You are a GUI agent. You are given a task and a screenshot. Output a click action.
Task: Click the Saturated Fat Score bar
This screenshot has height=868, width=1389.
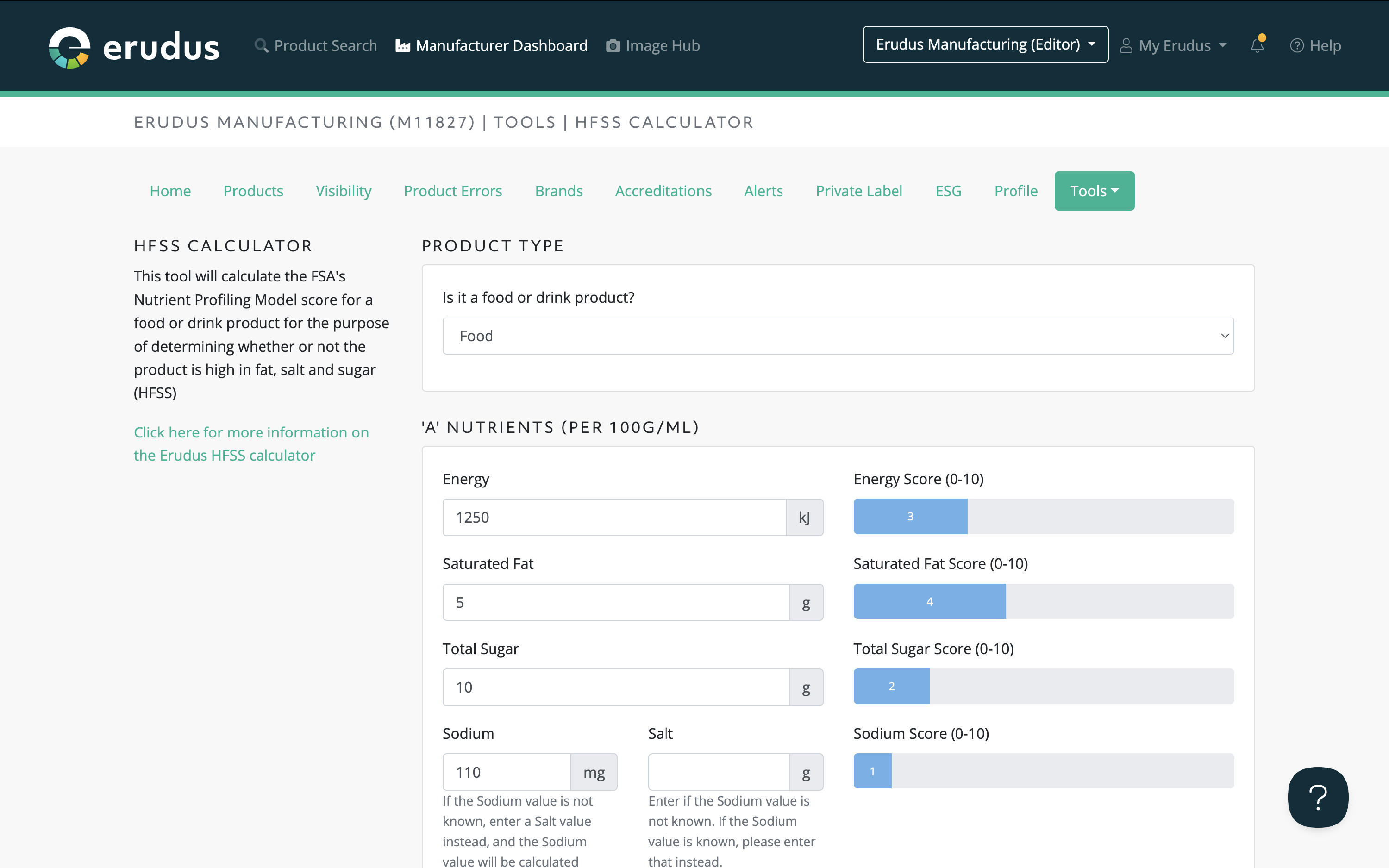point(1043,601)
